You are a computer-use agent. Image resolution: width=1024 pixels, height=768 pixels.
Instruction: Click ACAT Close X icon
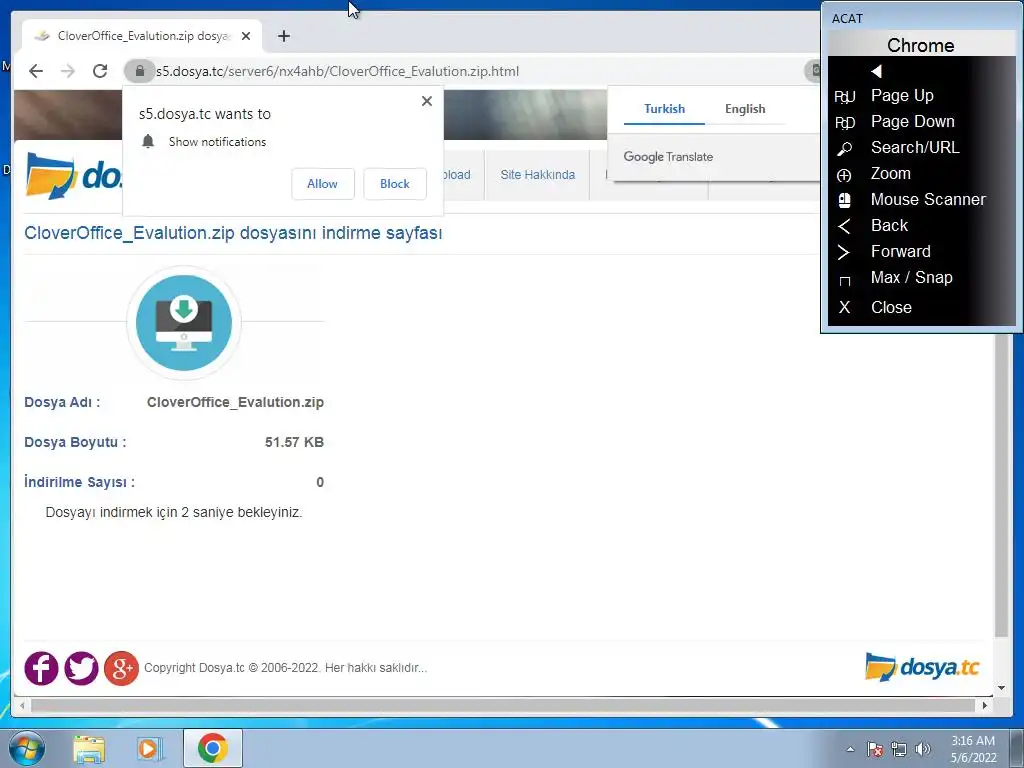click(x=844, y=307)
